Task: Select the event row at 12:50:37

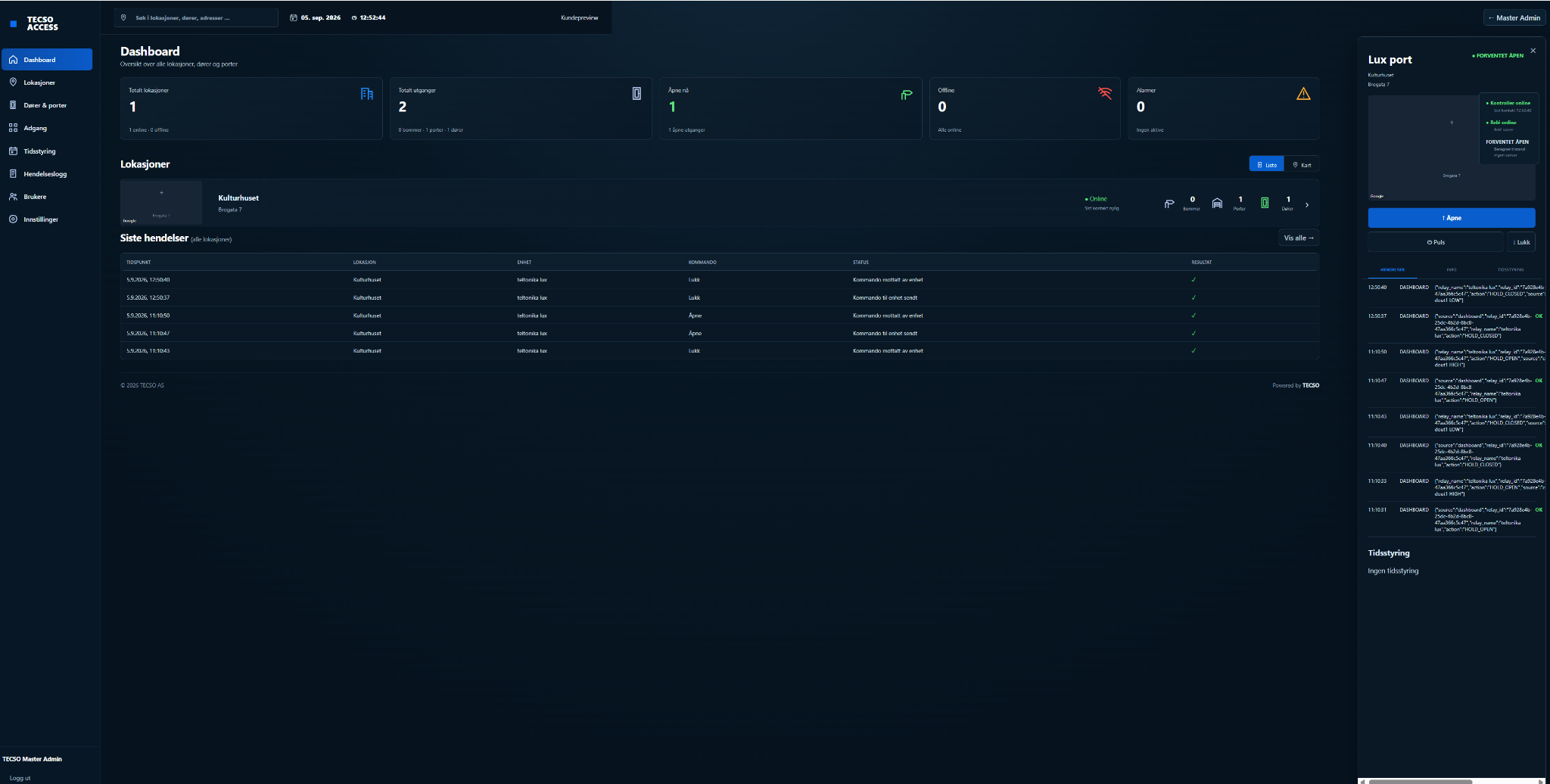Action: (719, 297)
